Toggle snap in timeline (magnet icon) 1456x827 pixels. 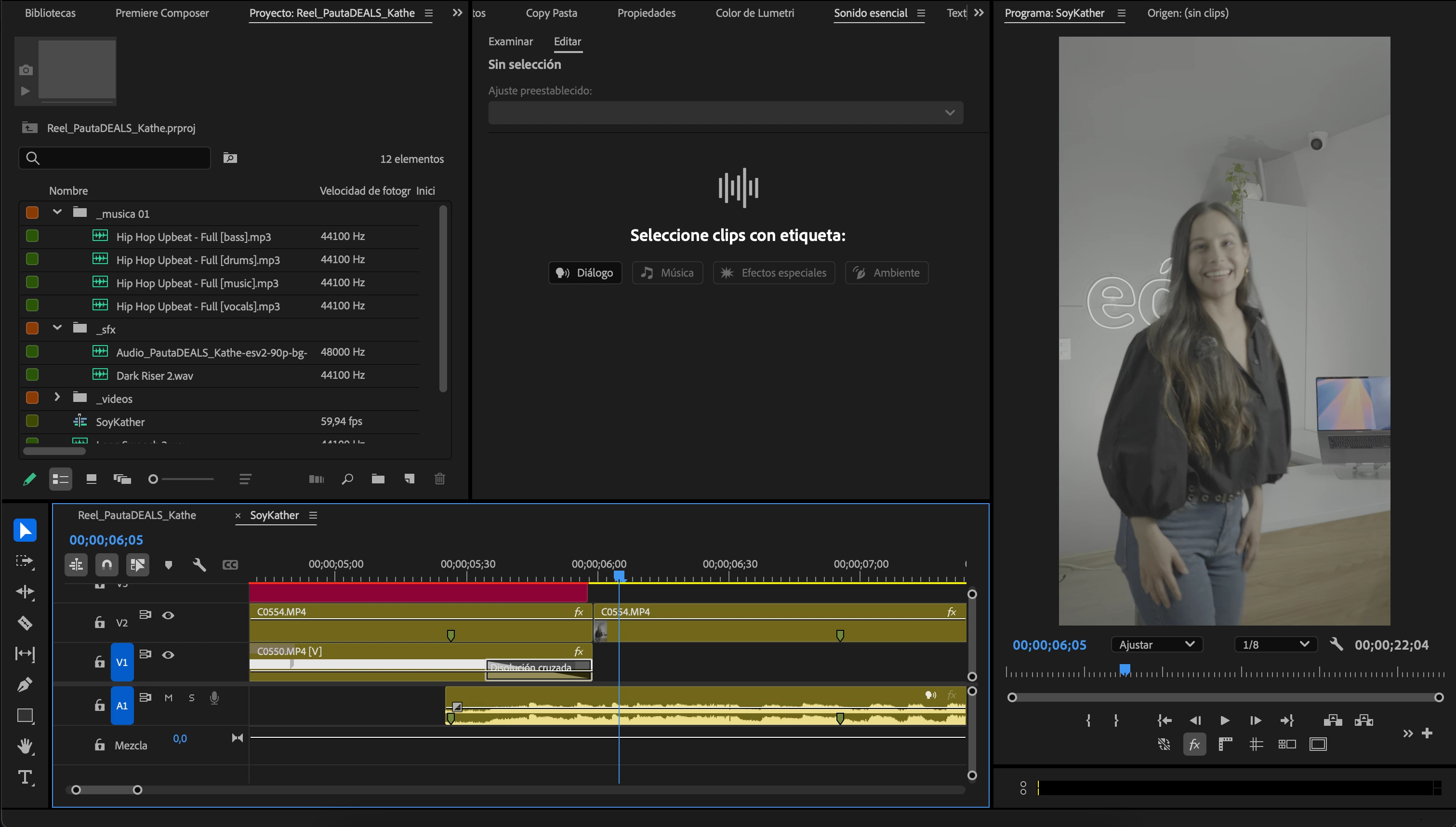(106, 565)
